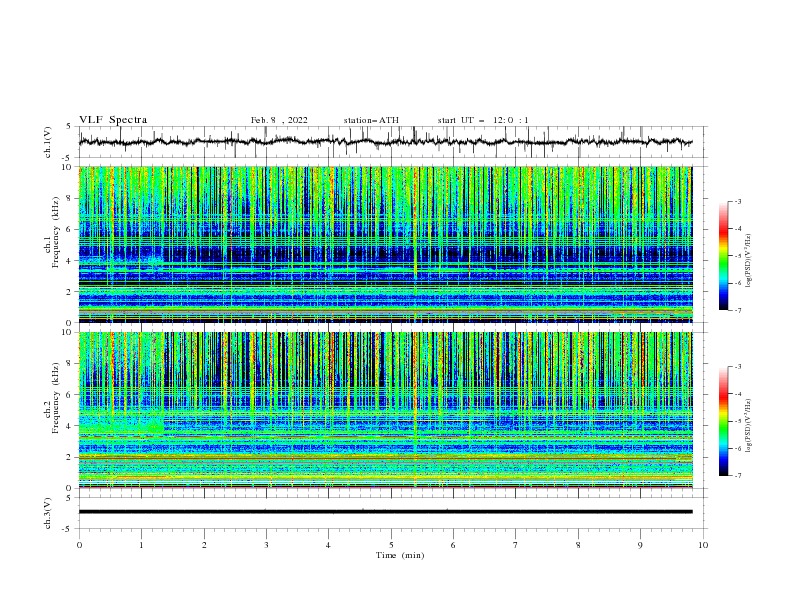Click the "10" tick on time axis
Image resolution: width=792 pixels, height=612 pixels.
point(703,545)
